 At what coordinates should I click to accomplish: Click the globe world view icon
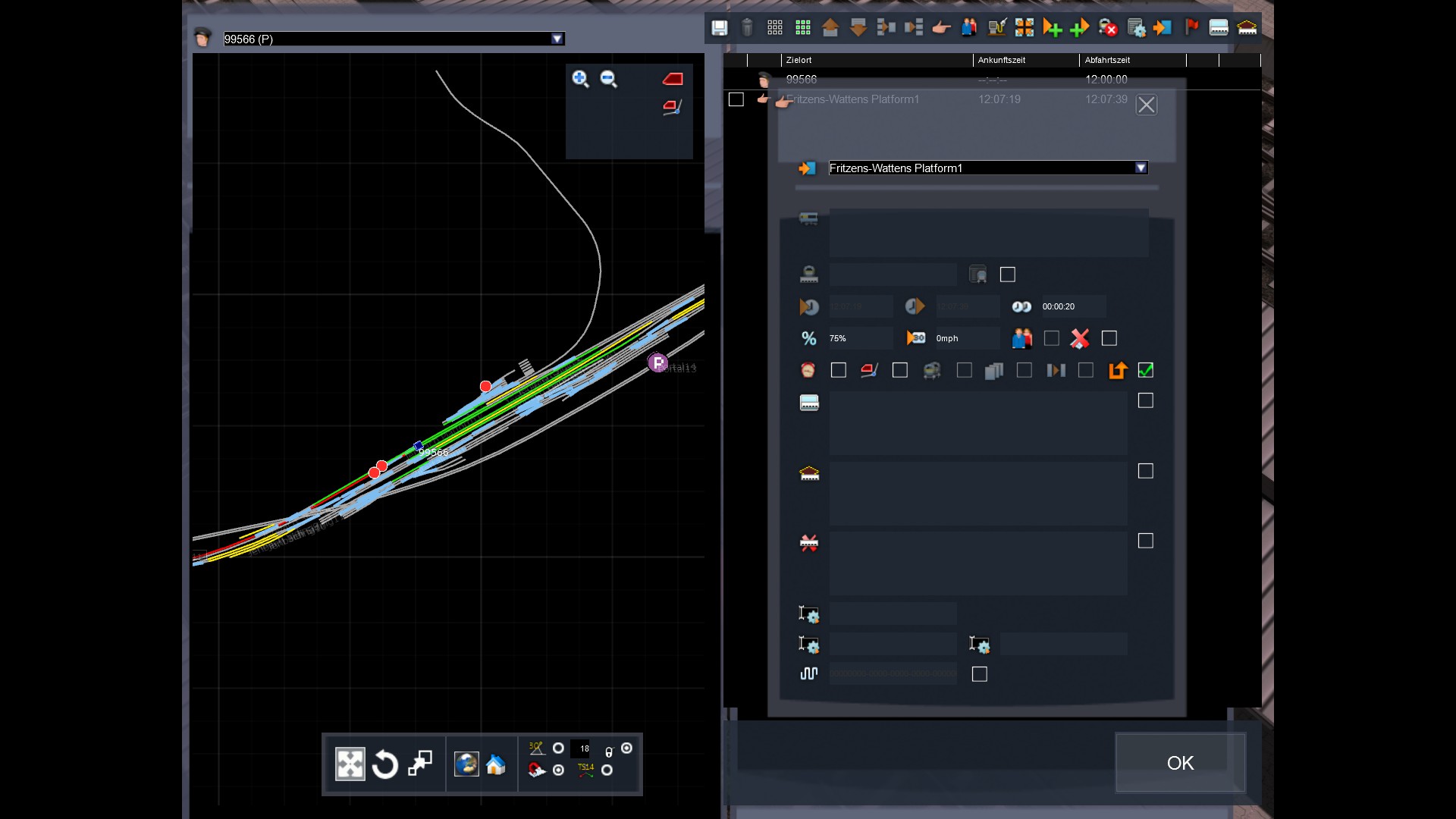[x=466, y=764]
